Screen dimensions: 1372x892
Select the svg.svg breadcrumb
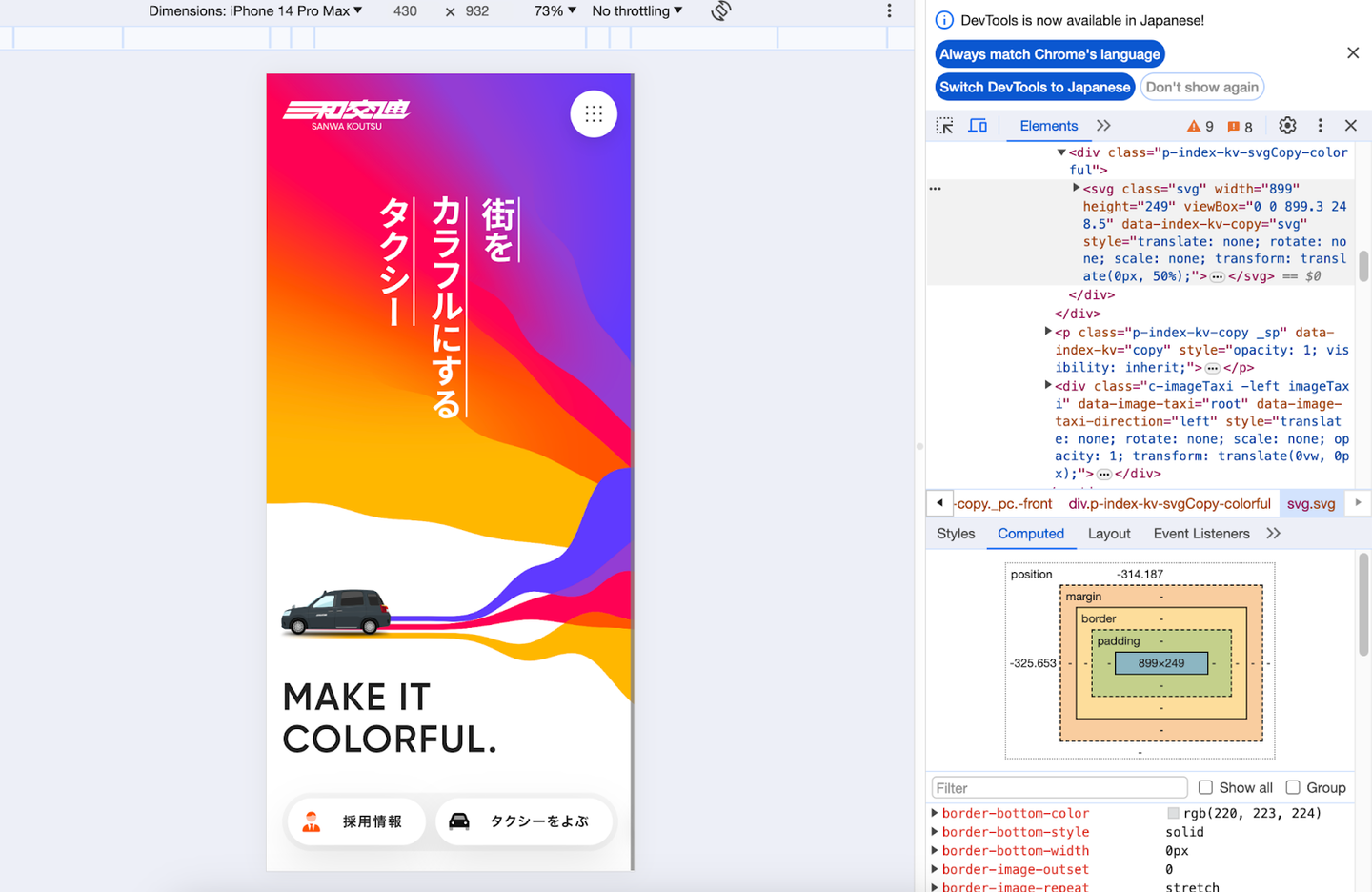(x=1311, y=503)
